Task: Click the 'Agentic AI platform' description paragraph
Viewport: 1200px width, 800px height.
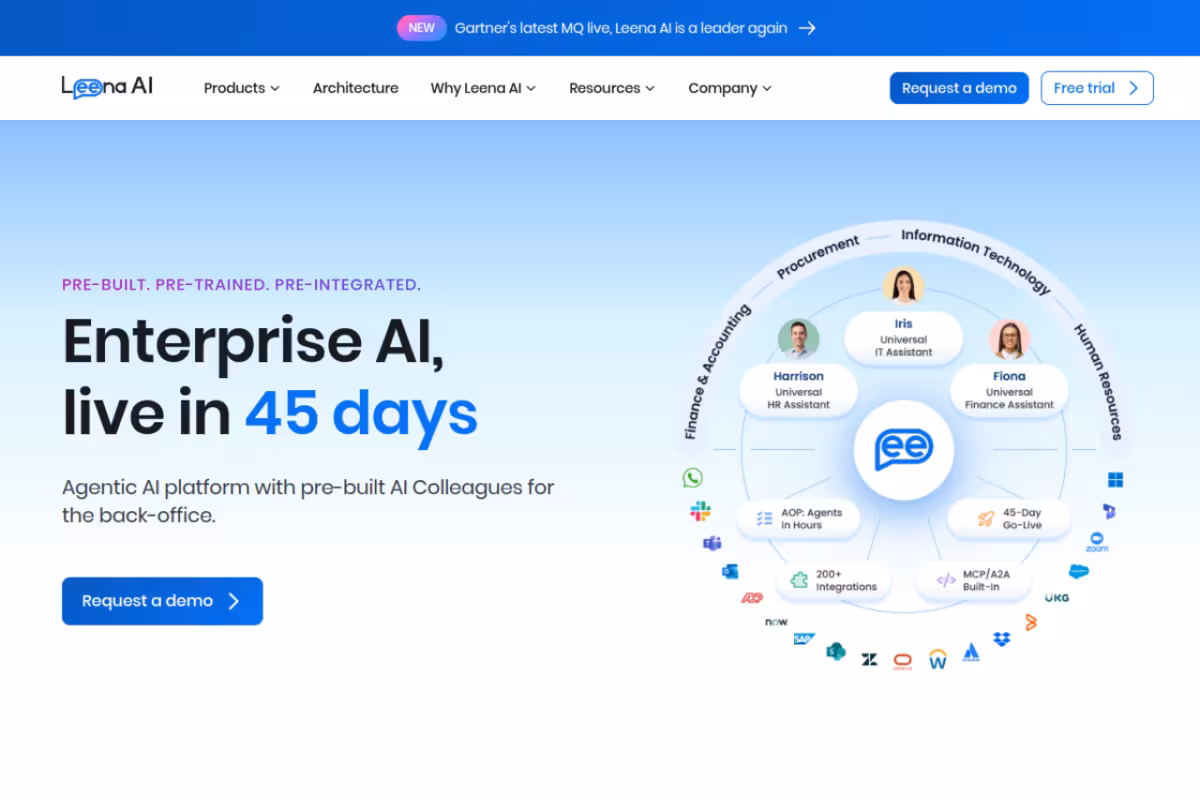Action: point(308,501)
